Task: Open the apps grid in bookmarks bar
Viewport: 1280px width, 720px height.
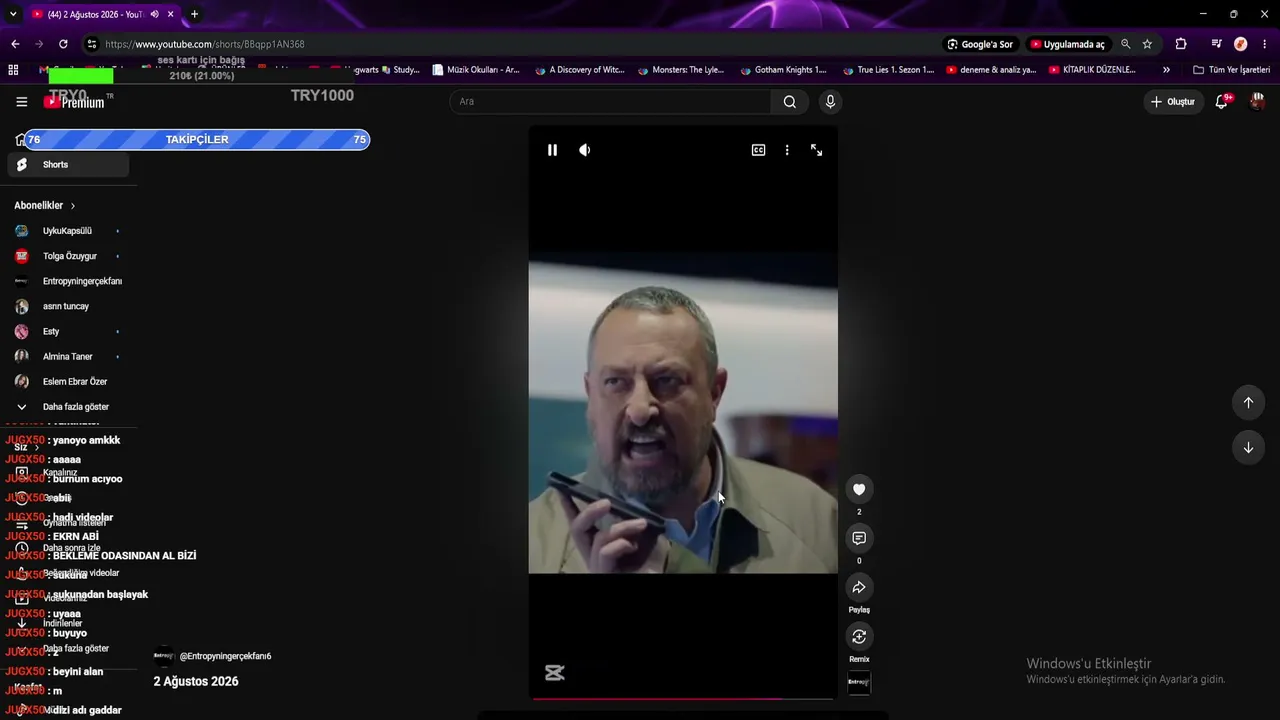Action: pyautogui.click(x=13, y=70)
